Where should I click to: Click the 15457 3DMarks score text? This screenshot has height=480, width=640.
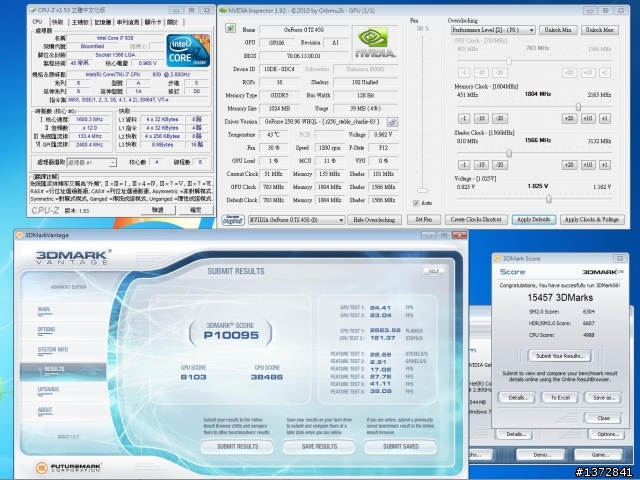560,298
